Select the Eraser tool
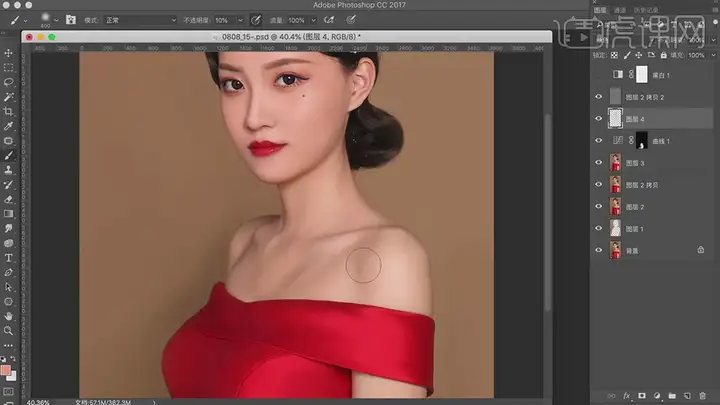This screenshot has width=720, height=405. coord(8,199)
